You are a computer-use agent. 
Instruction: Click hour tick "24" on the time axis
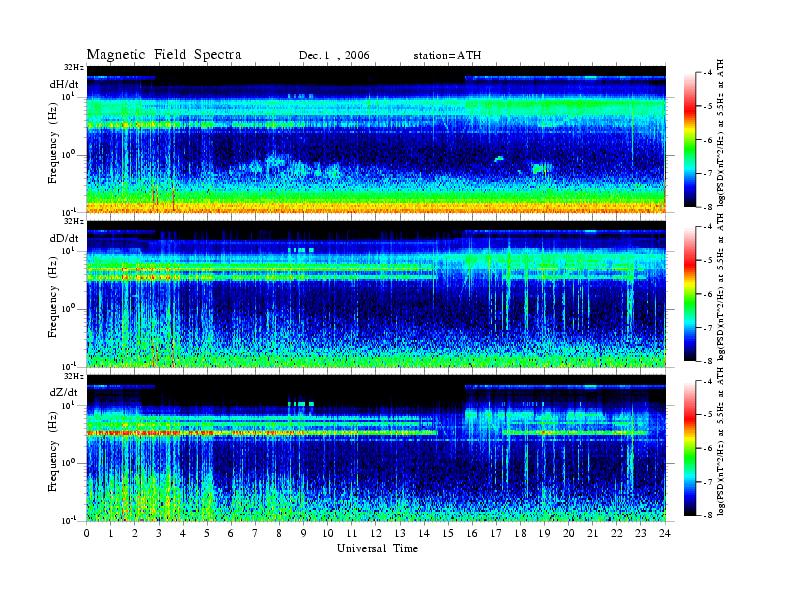click(x=665, y=533)
